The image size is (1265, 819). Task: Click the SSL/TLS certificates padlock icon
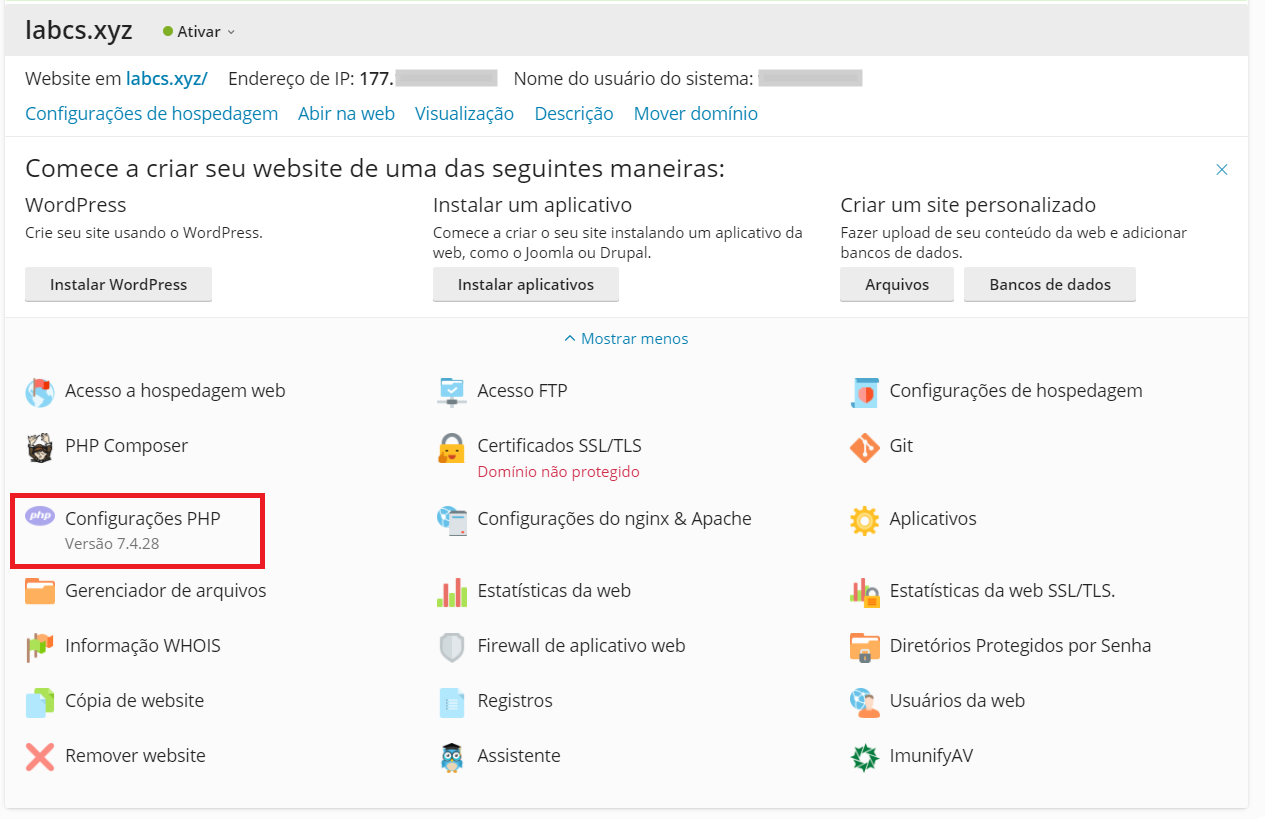[x=452, y=447]
